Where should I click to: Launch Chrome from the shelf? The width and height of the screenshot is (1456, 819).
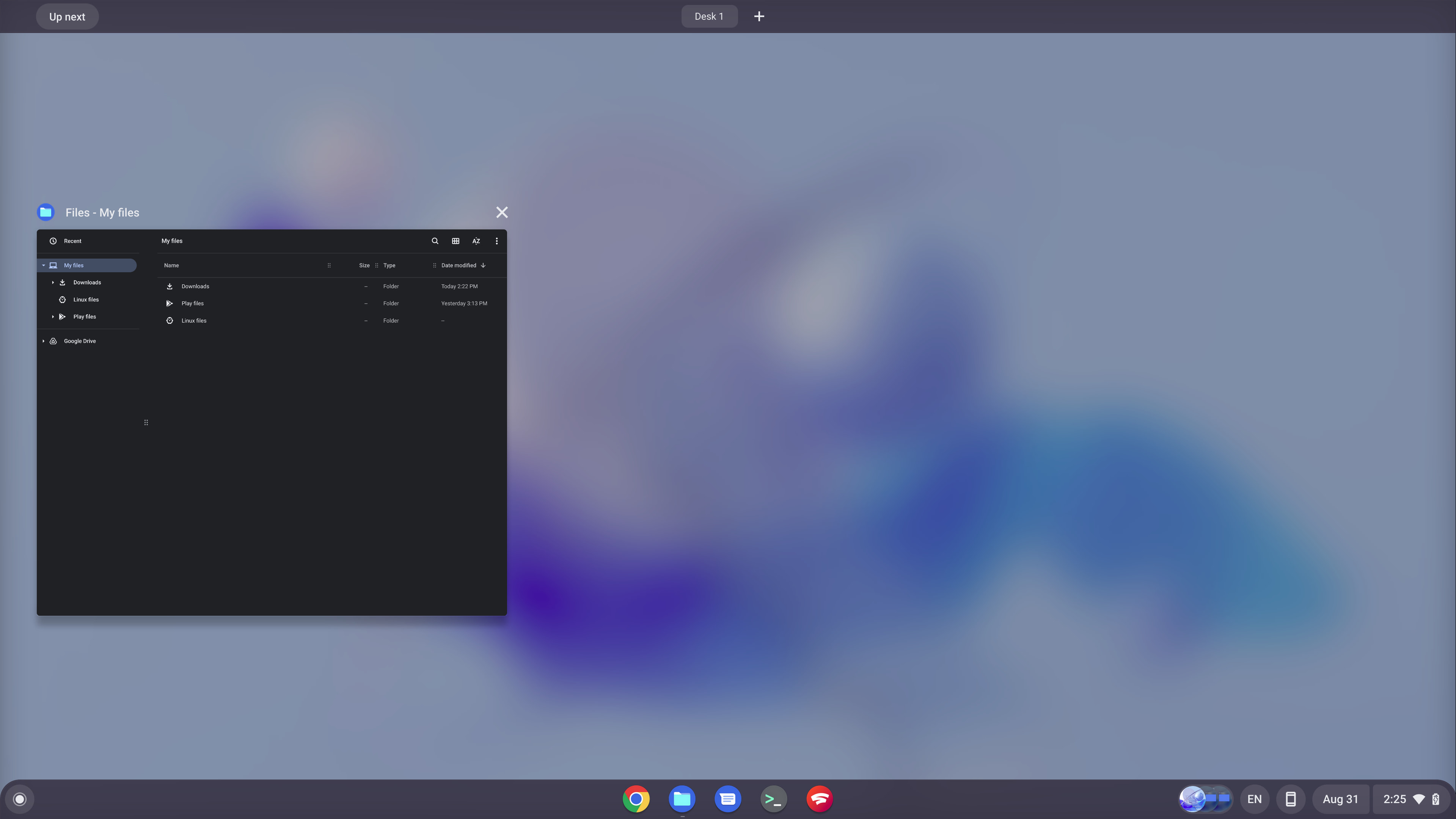tap(636, 799)
